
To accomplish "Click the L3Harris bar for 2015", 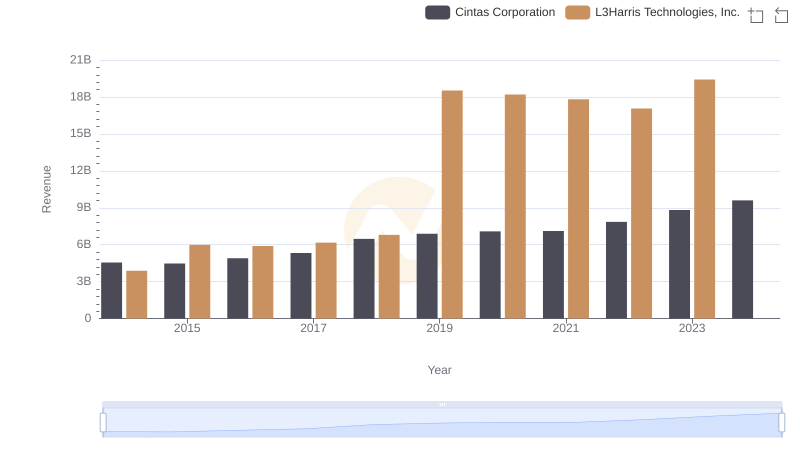I will pos(199,281).
